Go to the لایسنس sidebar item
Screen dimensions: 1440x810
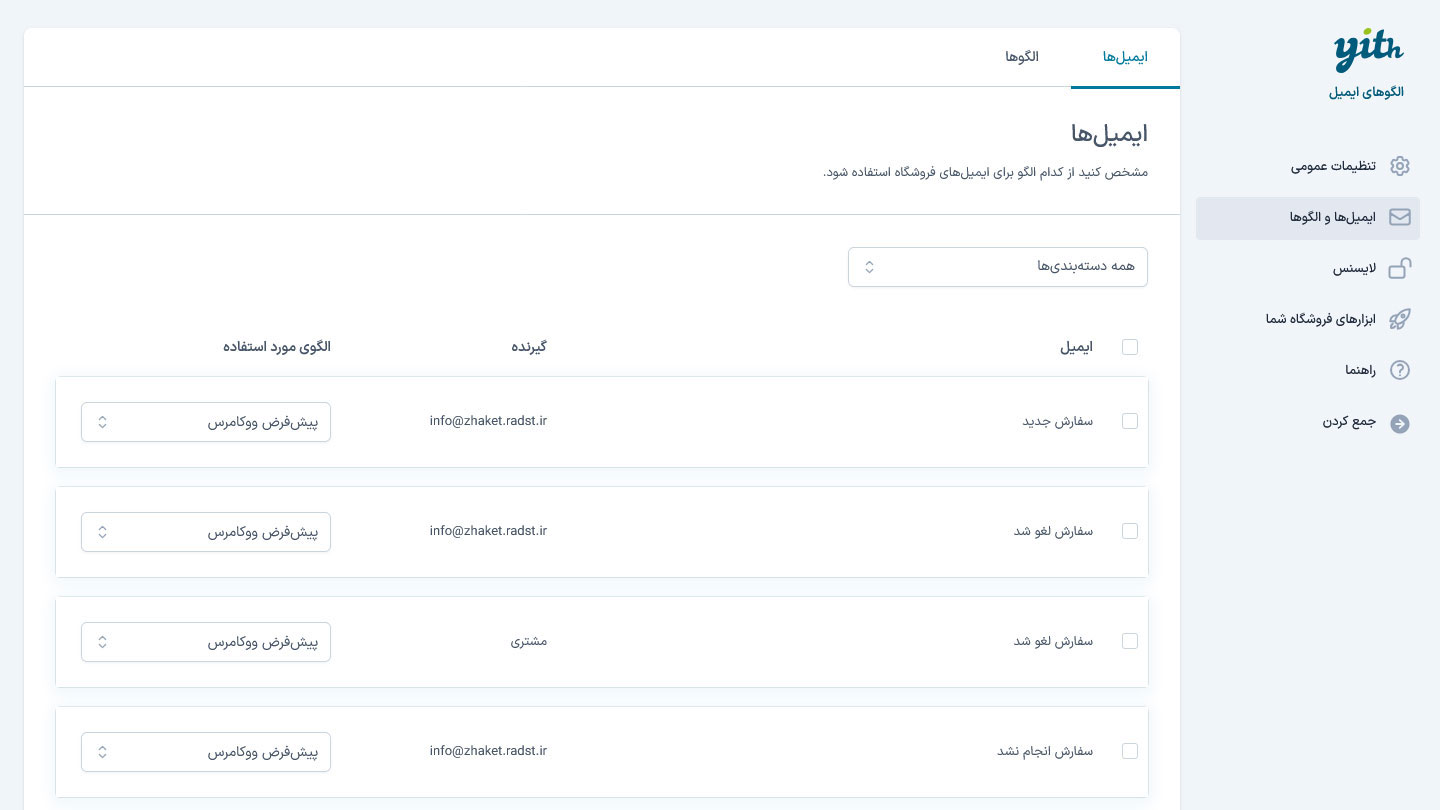coord(1308,268)
